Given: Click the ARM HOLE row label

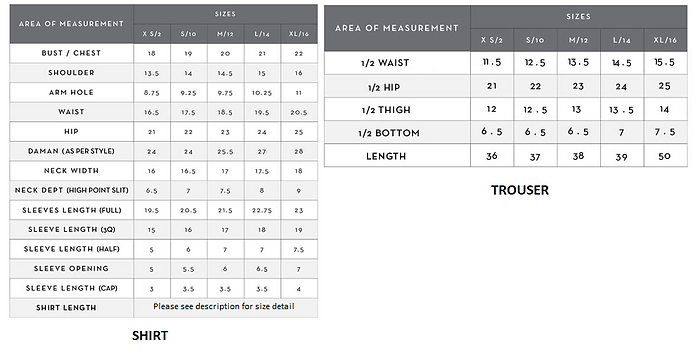Looking at the screenshot, I should coord(71,93).
